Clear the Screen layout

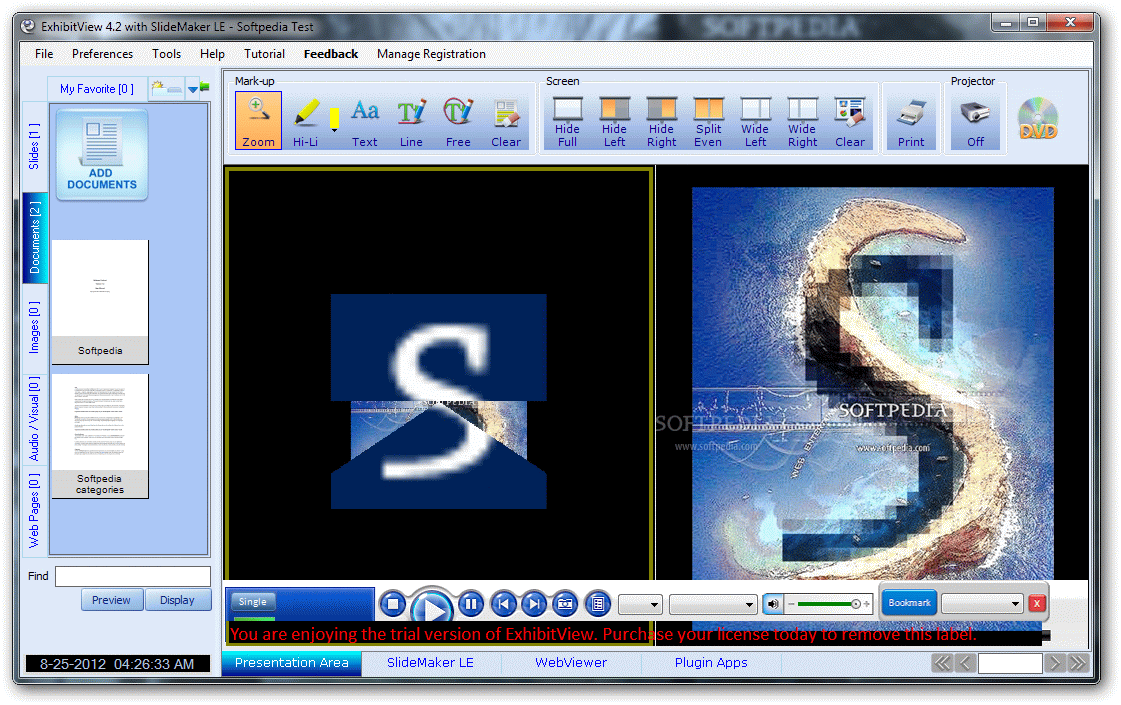click(x=850, y=122)
